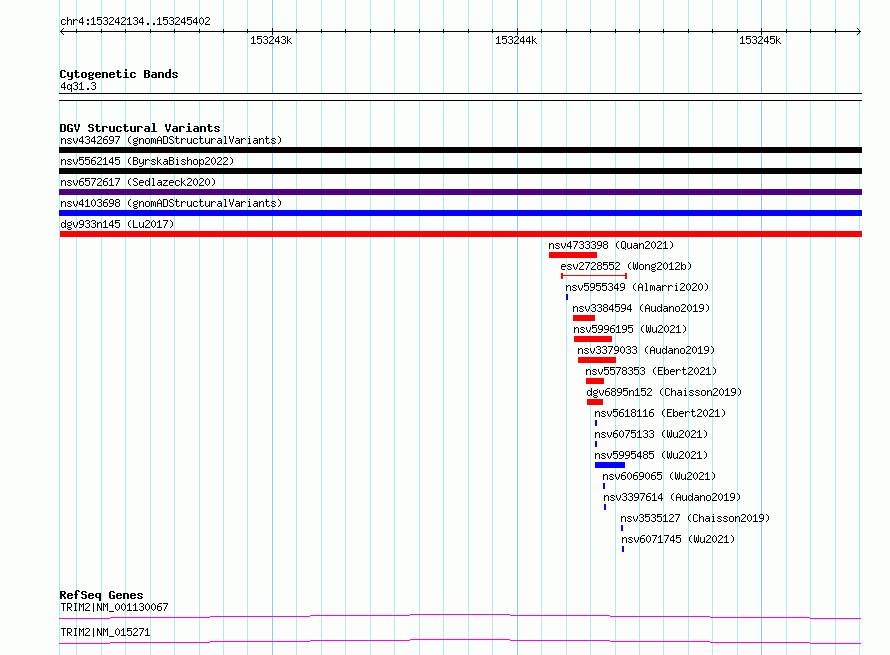
Task: Click variant label nsv5578353 (Ebert2021)
Action: 651,371
